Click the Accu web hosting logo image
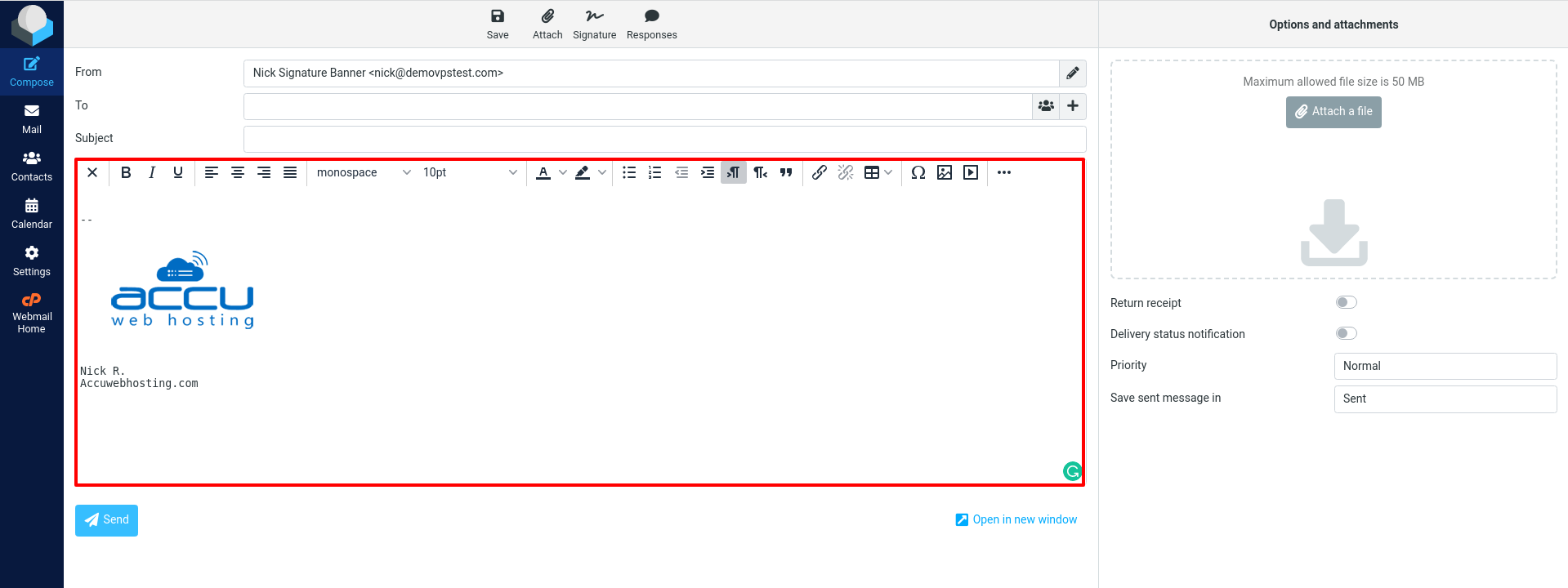Screen dimensions: 1568x588 click(x=182, y=289)
